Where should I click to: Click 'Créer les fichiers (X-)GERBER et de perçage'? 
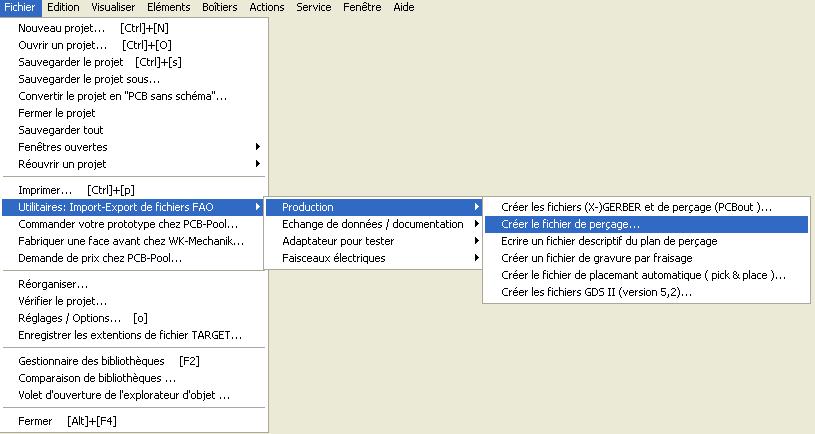pyautogui.click(x=636, y=207)
